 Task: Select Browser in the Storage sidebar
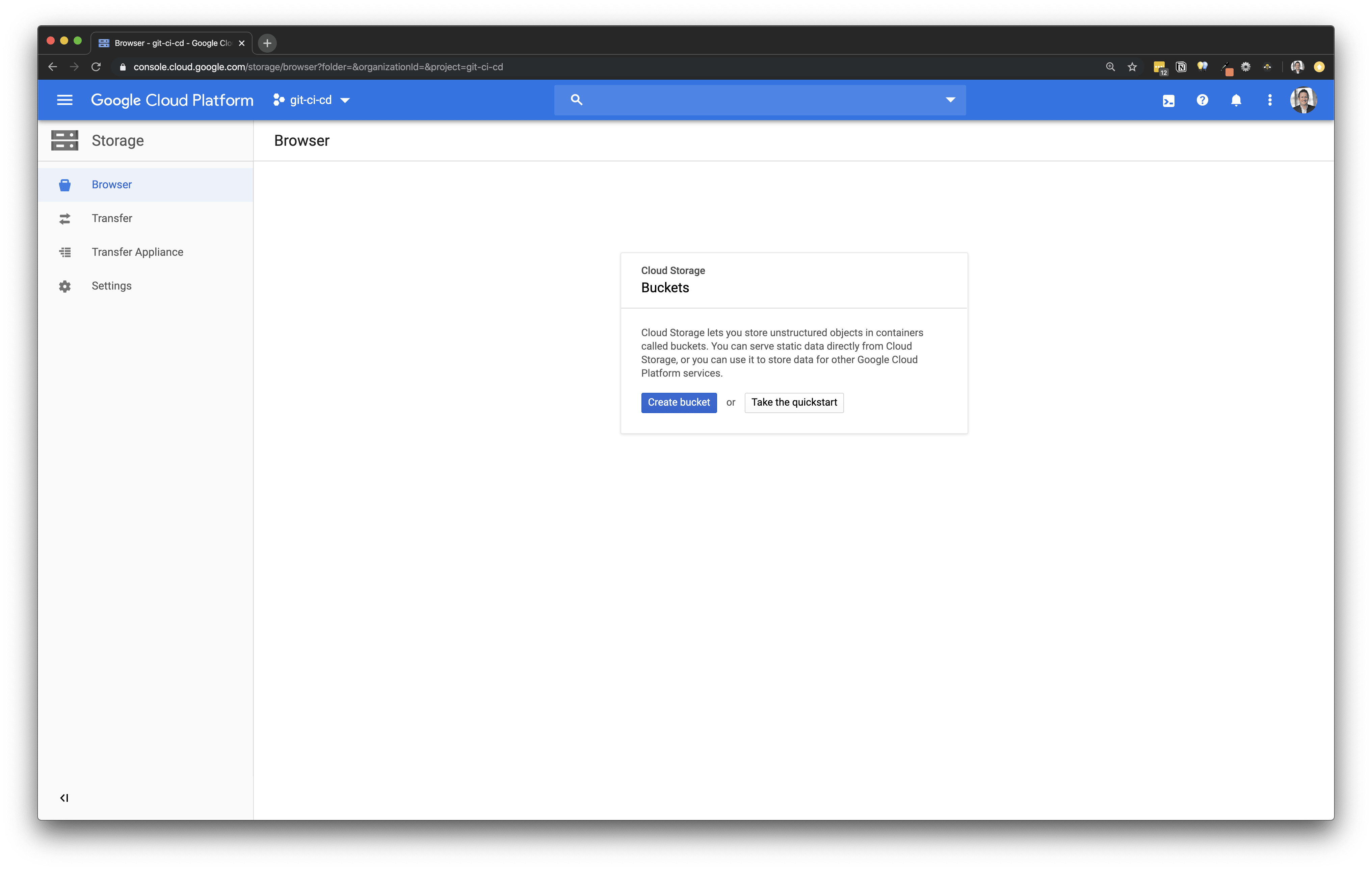(x=146, y=185)
